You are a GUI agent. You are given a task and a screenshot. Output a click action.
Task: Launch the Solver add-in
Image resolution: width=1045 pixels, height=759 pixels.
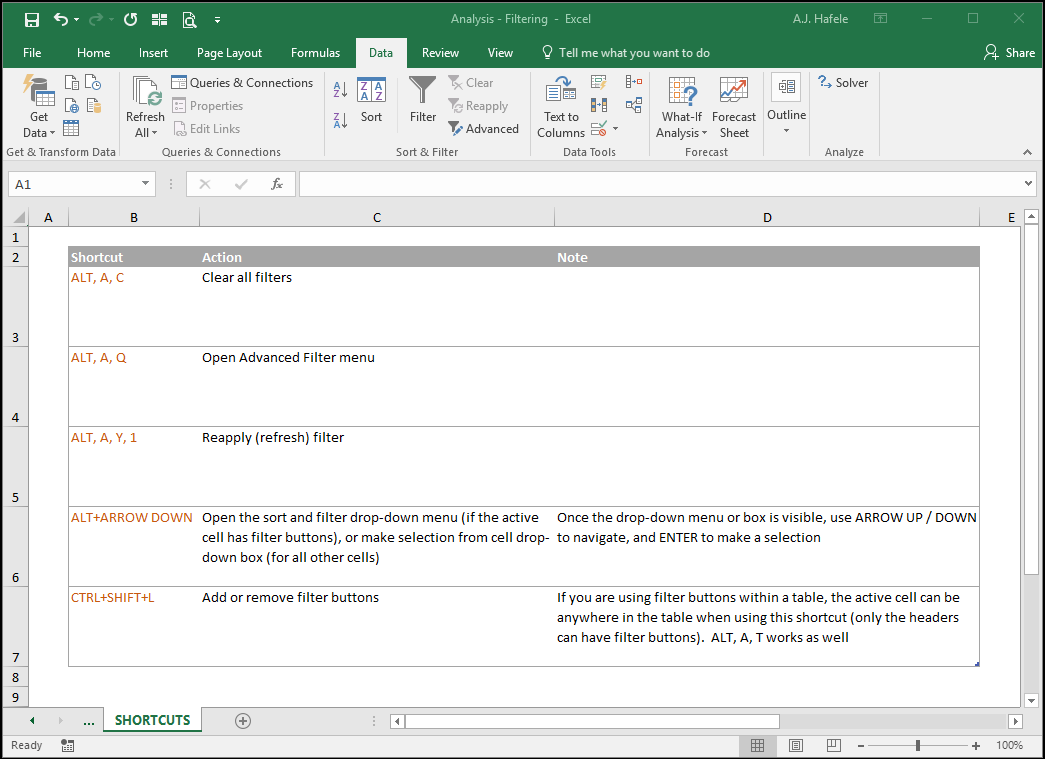click(x=843, y=83)
